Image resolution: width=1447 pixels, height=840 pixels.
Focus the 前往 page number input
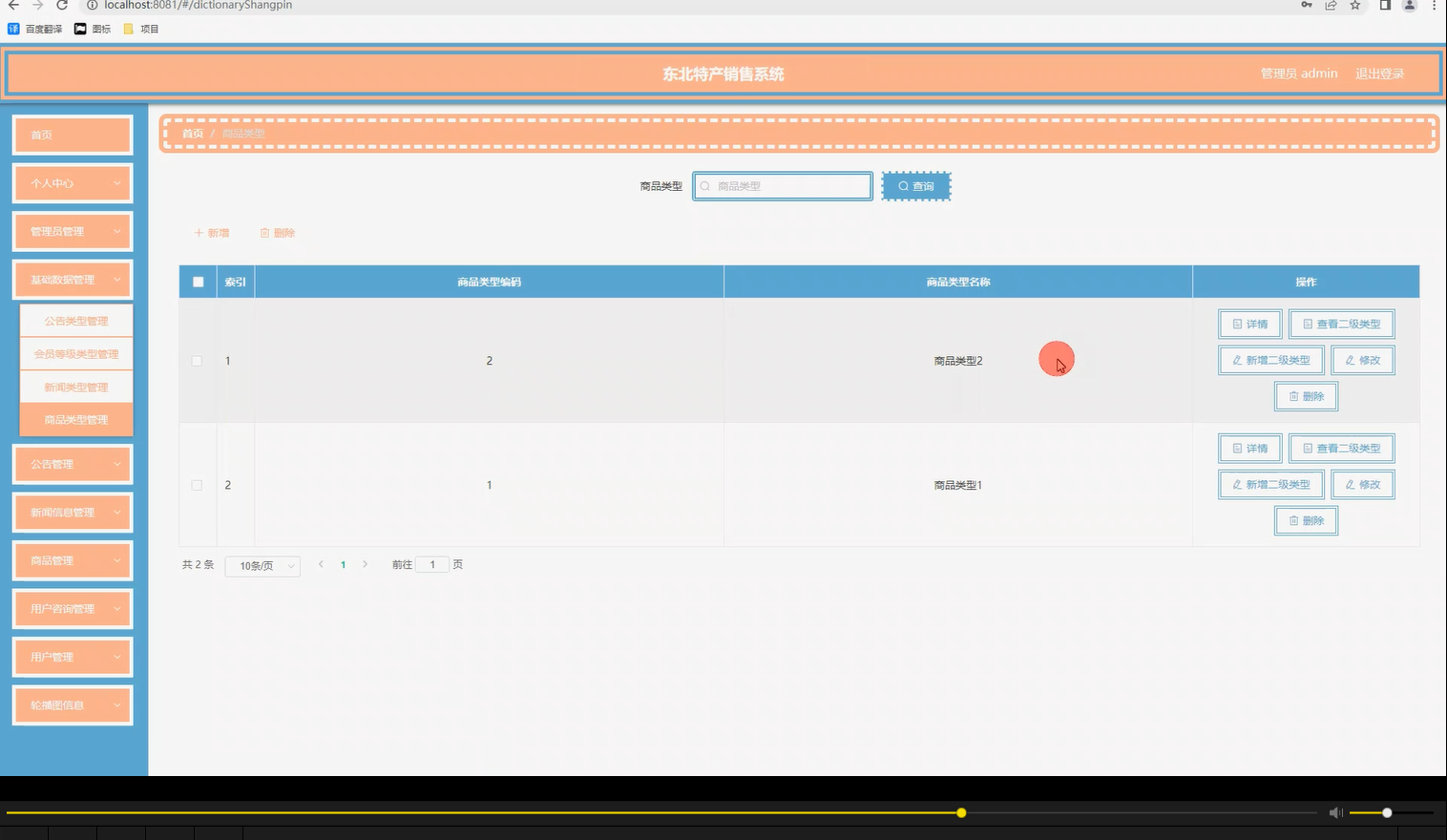click(432, 565)
